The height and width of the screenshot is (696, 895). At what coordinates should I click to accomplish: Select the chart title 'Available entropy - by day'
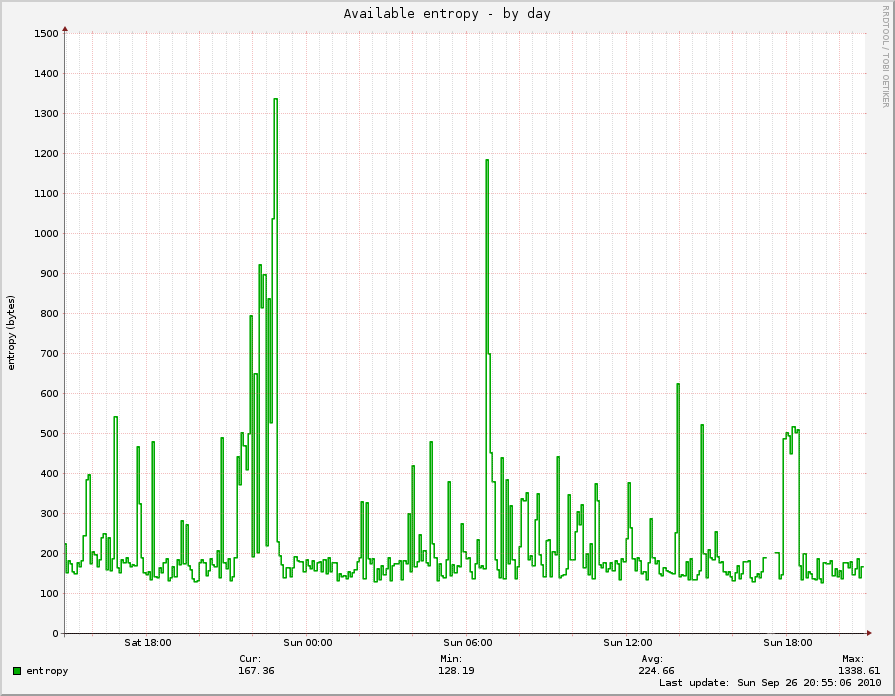tap(447, 14)
